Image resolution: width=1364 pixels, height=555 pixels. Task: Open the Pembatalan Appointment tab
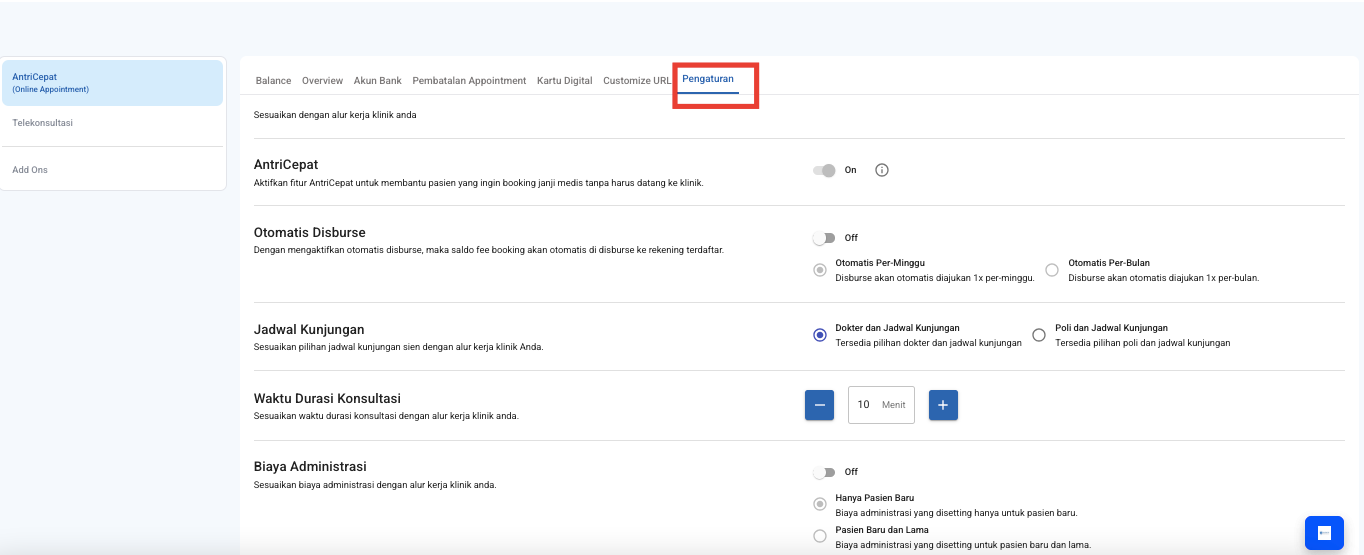tap(469, 81)
